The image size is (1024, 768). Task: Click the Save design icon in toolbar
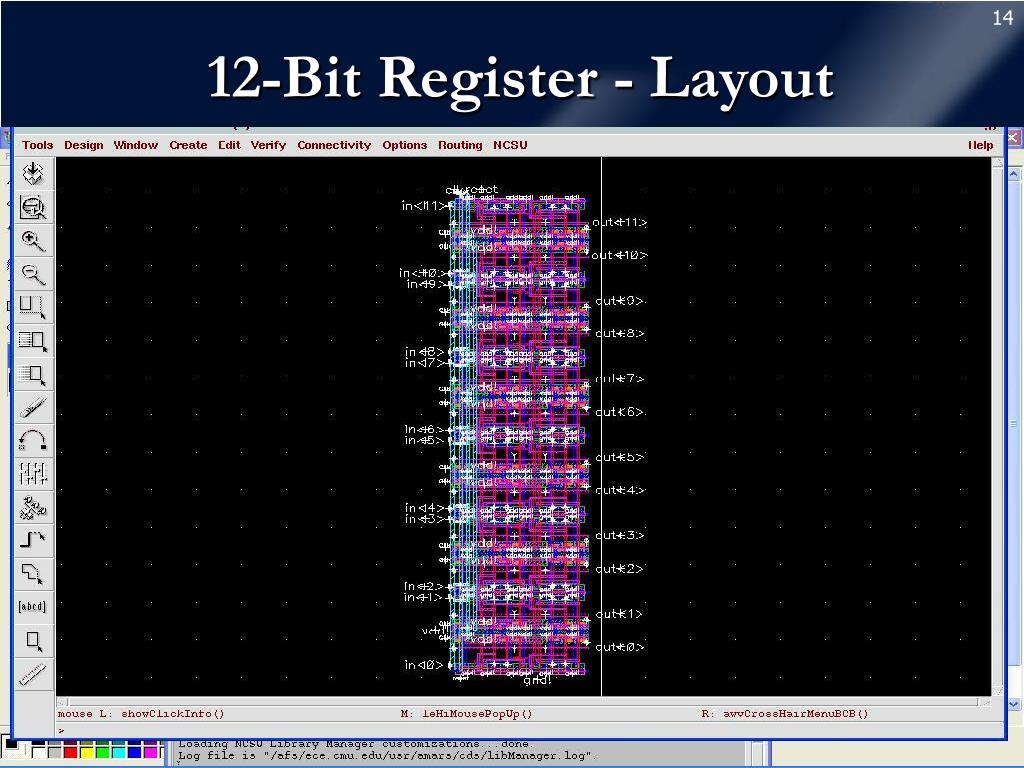34,174
